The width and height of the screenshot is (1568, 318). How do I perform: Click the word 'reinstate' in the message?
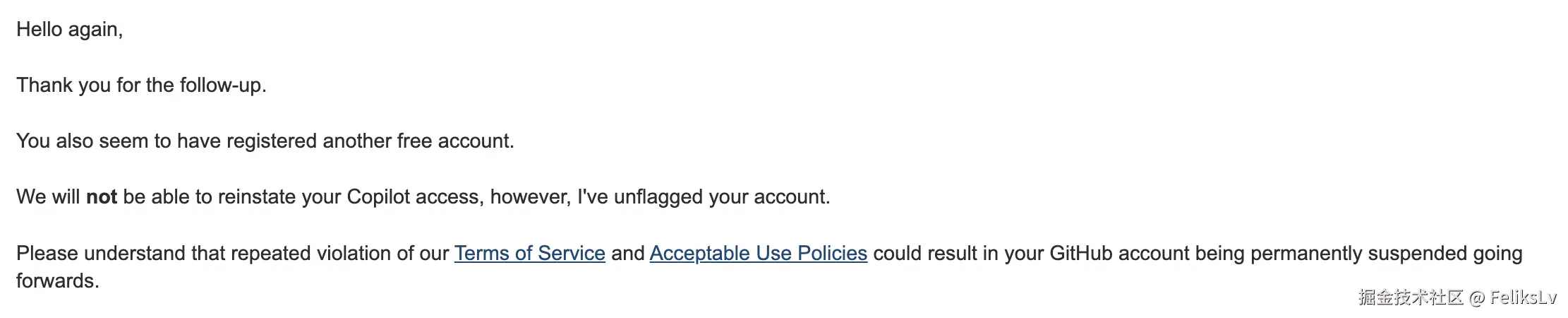click(257, 196)
